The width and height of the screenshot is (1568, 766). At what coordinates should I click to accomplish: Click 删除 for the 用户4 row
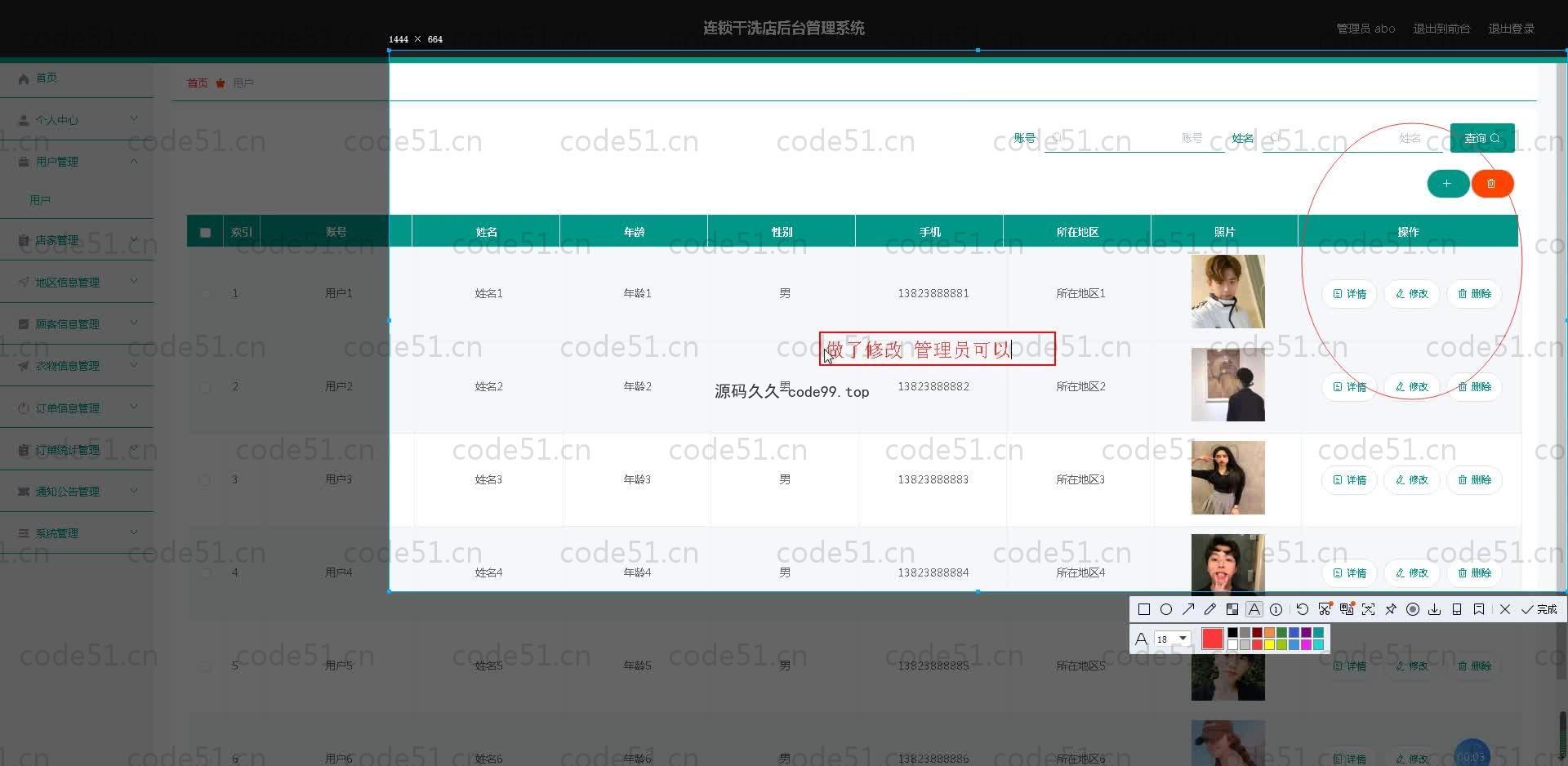(x=1474, y=573)
